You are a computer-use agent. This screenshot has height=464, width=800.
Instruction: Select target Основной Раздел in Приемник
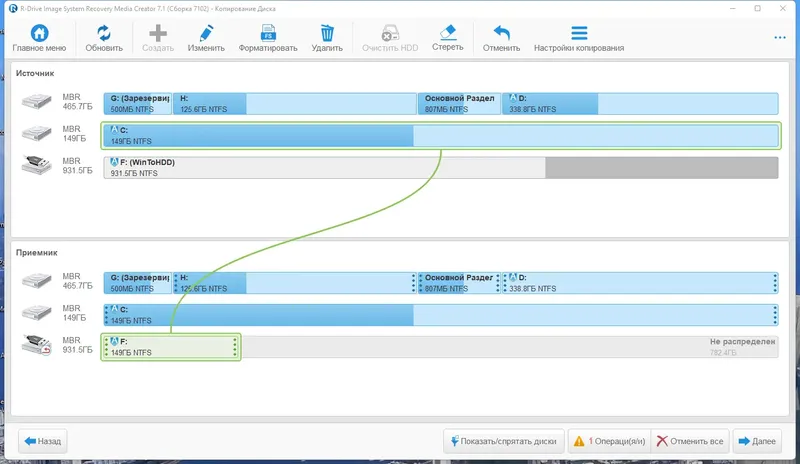[459, 283]
